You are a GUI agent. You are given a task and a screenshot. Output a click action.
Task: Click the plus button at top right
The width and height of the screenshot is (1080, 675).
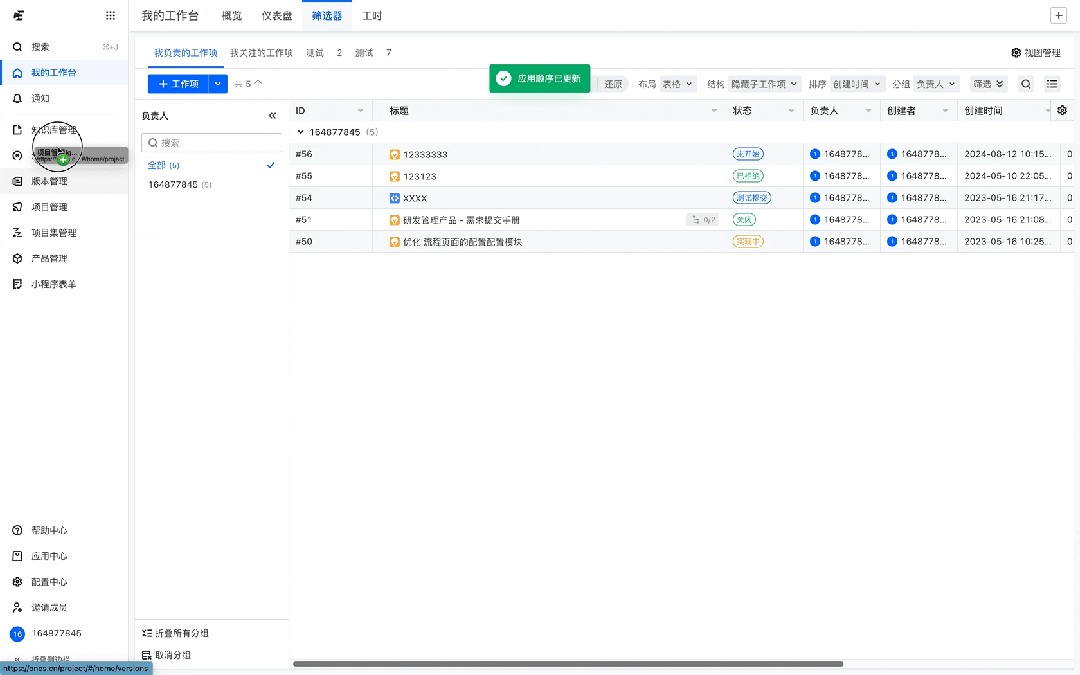tap(1058, 16)
